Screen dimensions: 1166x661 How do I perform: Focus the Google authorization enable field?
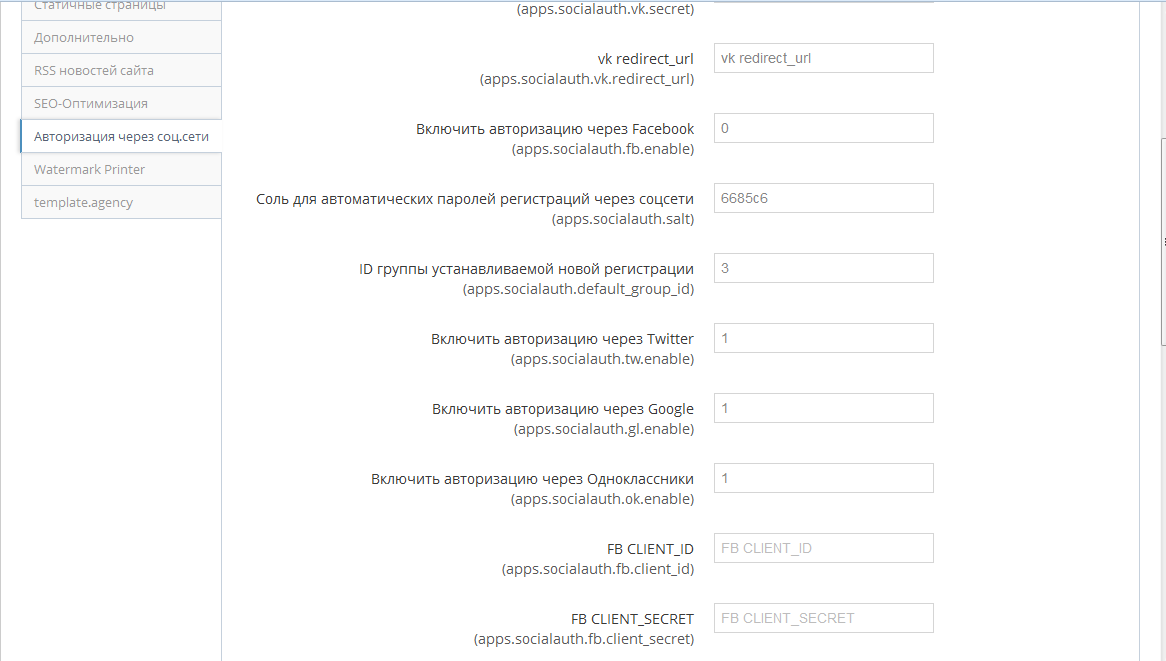coord(823,408)
